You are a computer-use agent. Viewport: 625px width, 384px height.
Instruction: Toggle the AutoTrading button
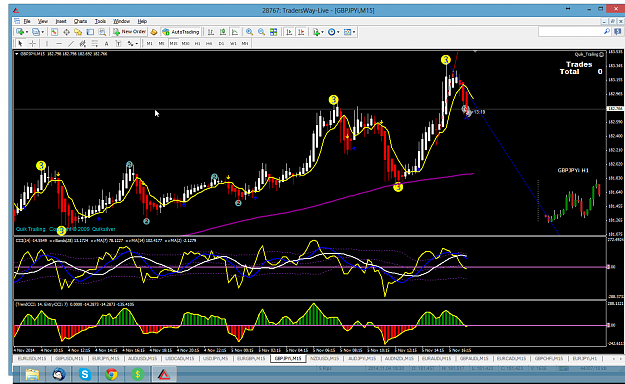[x=181, y=32]
